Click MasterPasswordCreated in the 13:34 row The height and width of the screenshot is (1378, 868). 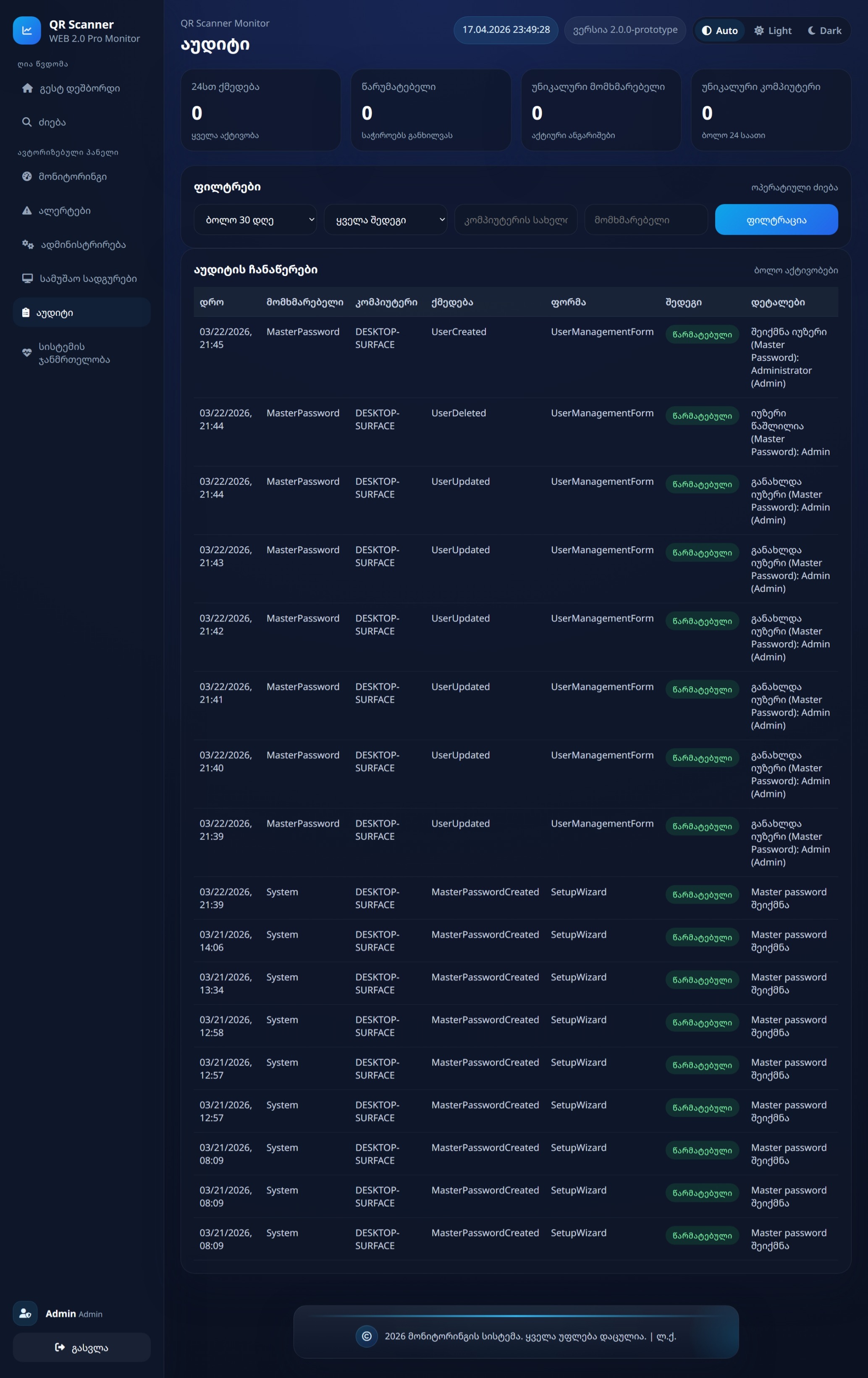click(x=485, y=977)
